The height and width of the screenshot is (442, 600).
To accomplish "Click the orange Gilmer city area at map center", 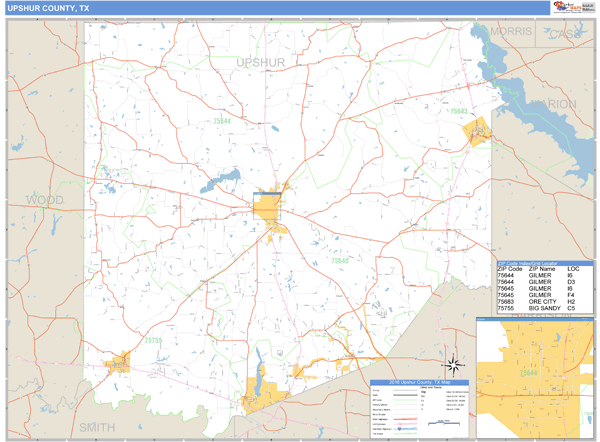I will click(266, 206).
